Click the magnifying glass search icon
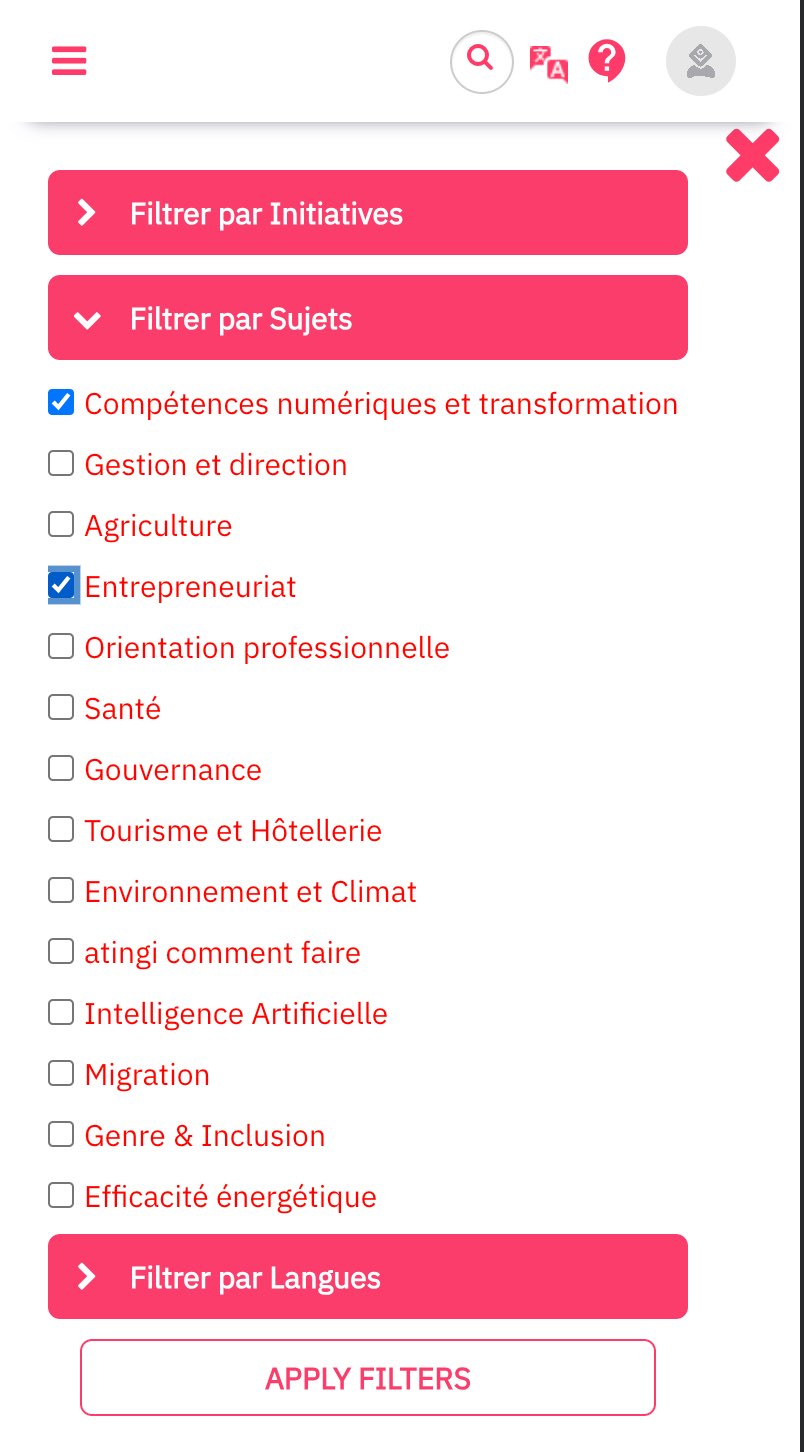The image size is (804, 1452). (481, 62)
